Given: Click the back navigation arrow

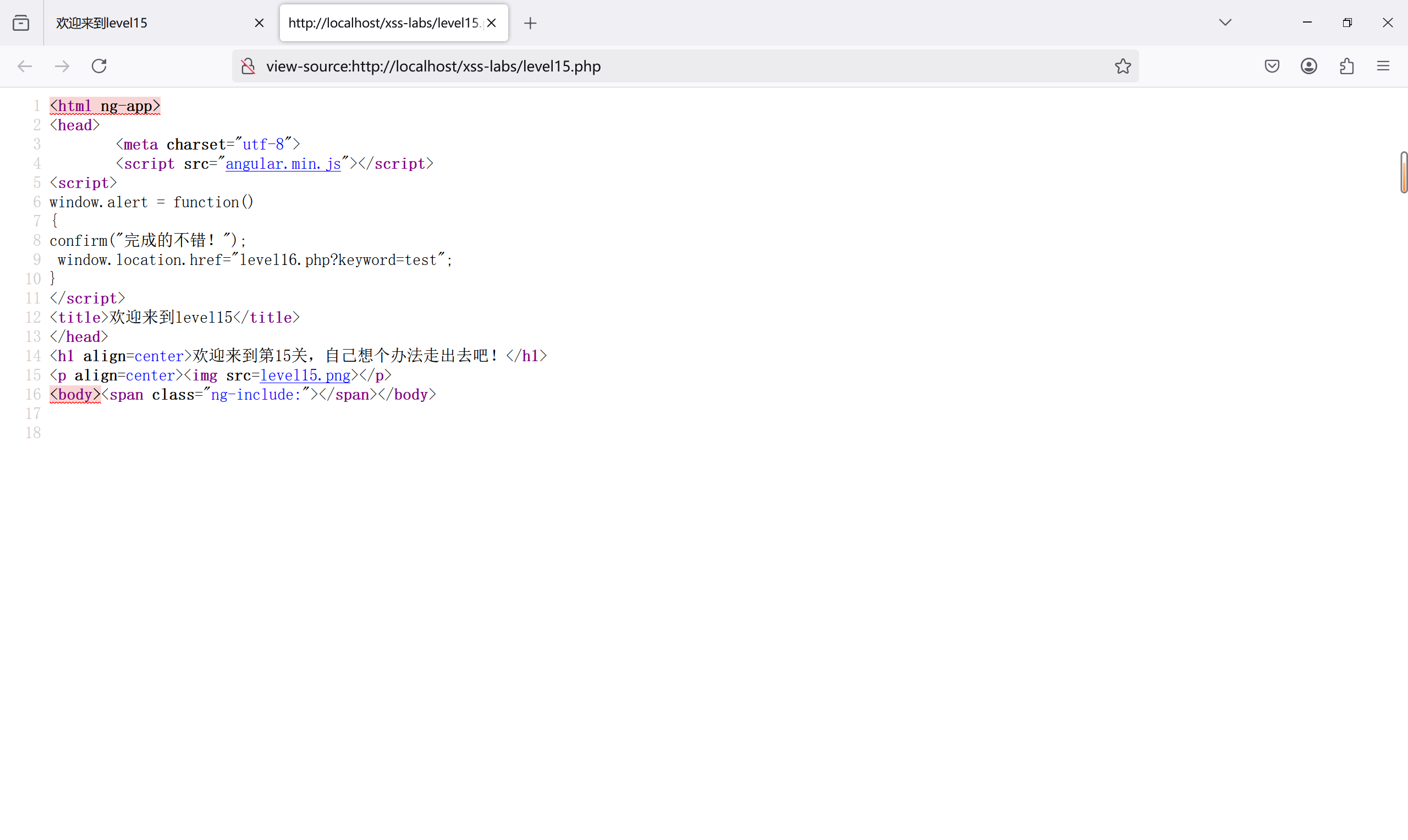Looking at the screenshot, I should click(25, 66).
